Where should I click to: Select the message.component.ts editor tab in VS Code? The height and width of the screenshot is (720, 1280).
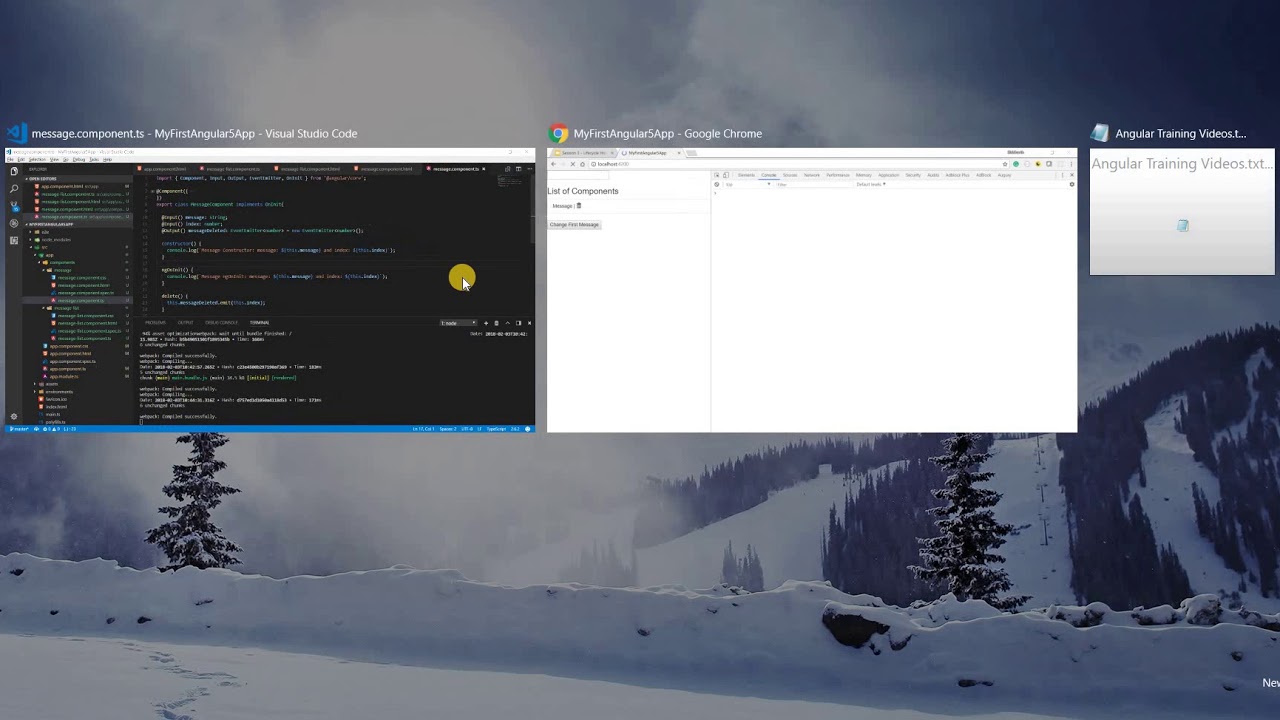tap(456, 169)
